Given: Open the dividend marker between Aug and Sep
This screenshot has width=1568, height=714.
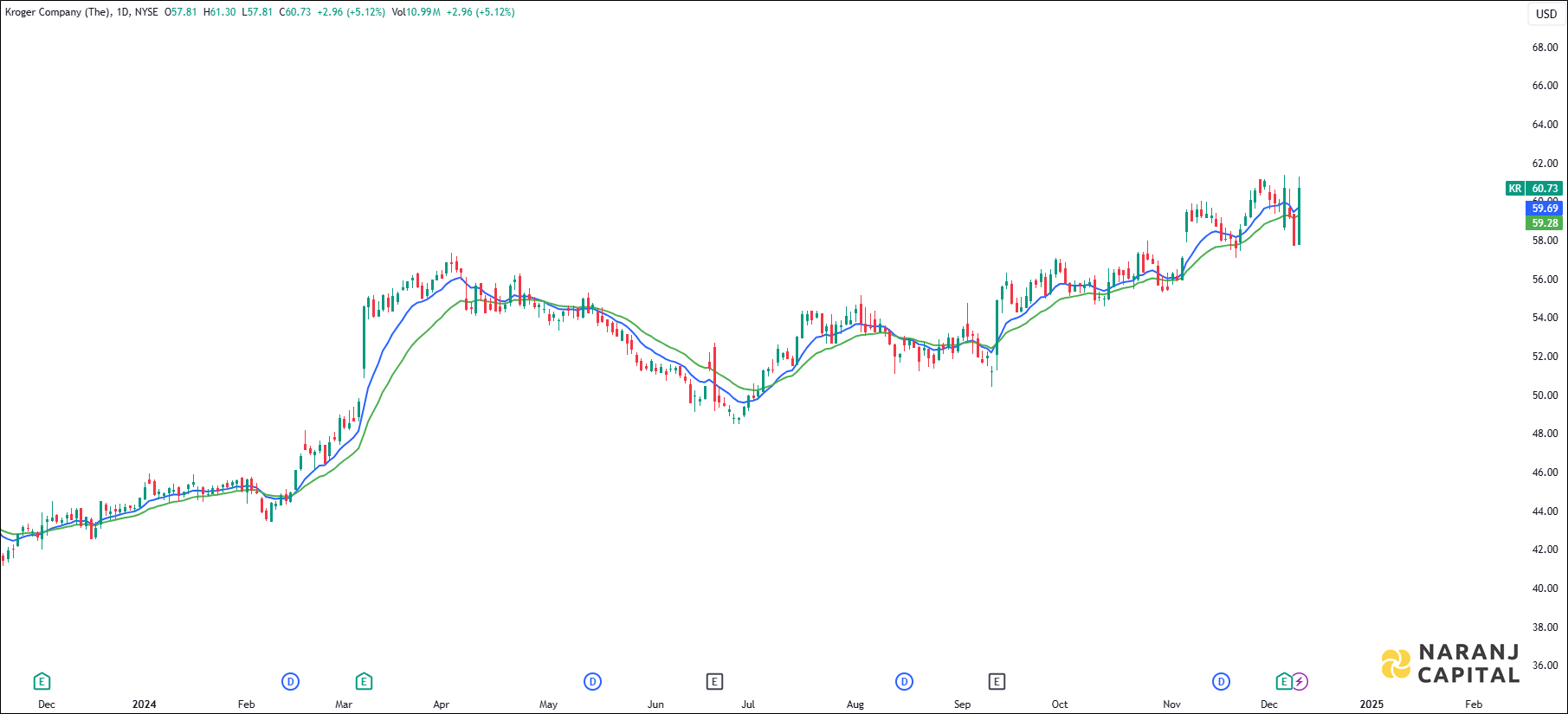Looking at the screenshot, I should coord(904,682).
